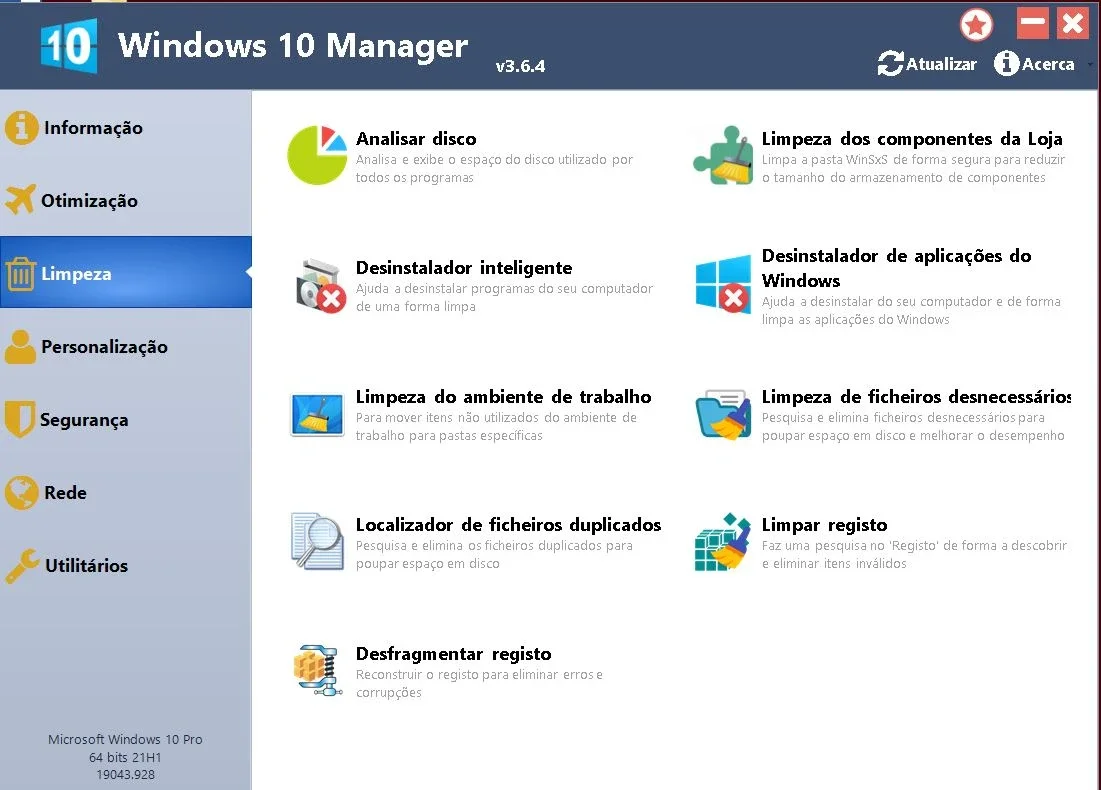The width and height of the screenshot is (1101, 790).
Task: Open Desfragmentar registo title
Action: (x=454, y=654)
